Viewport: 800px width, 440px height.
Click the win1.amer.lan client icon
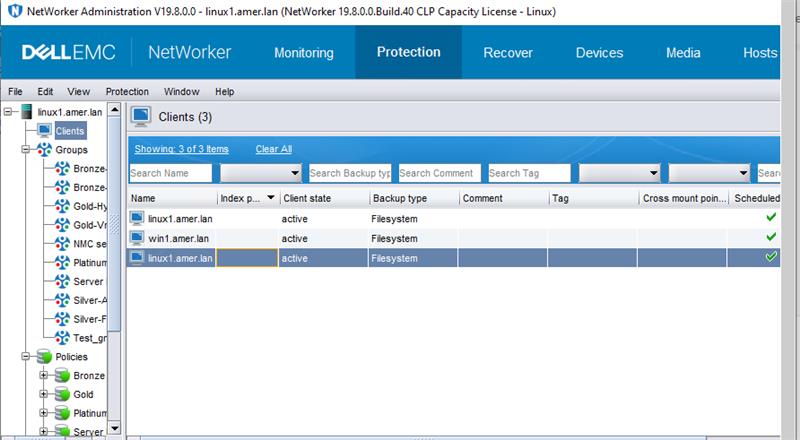click(138, 238)
